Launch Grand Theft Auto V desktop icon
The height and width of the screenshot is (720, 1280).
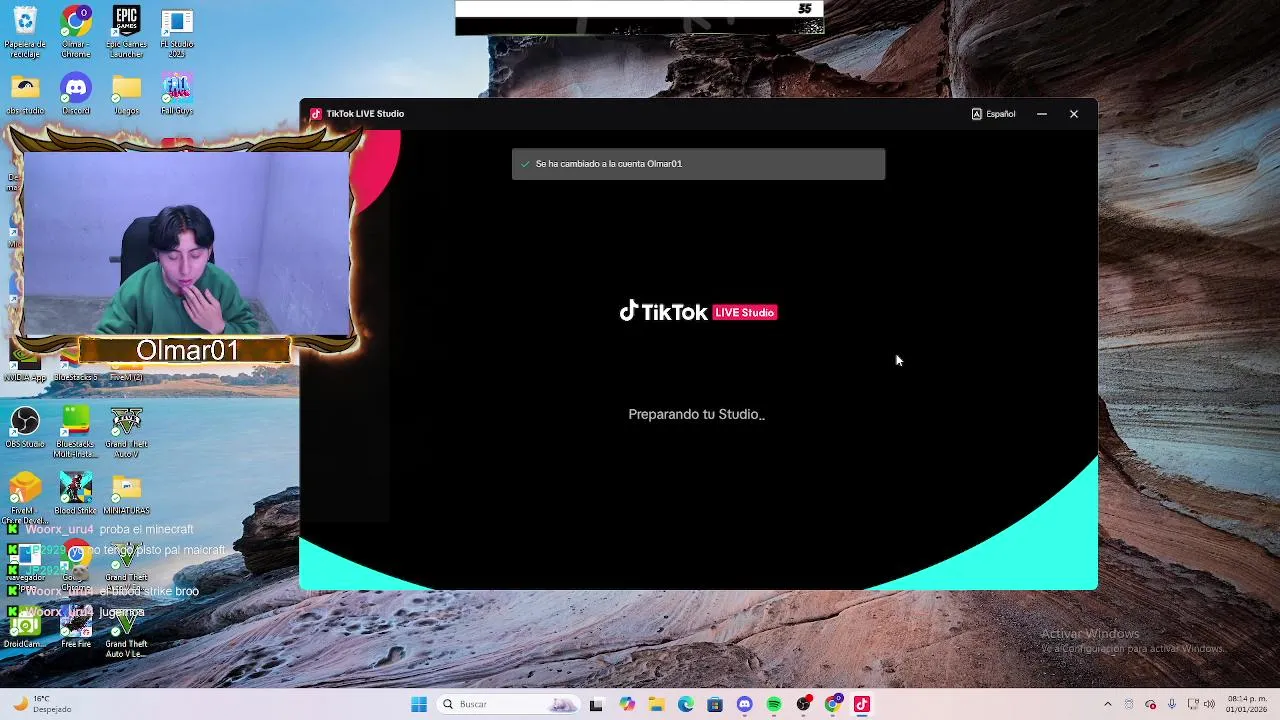(126, 431)
